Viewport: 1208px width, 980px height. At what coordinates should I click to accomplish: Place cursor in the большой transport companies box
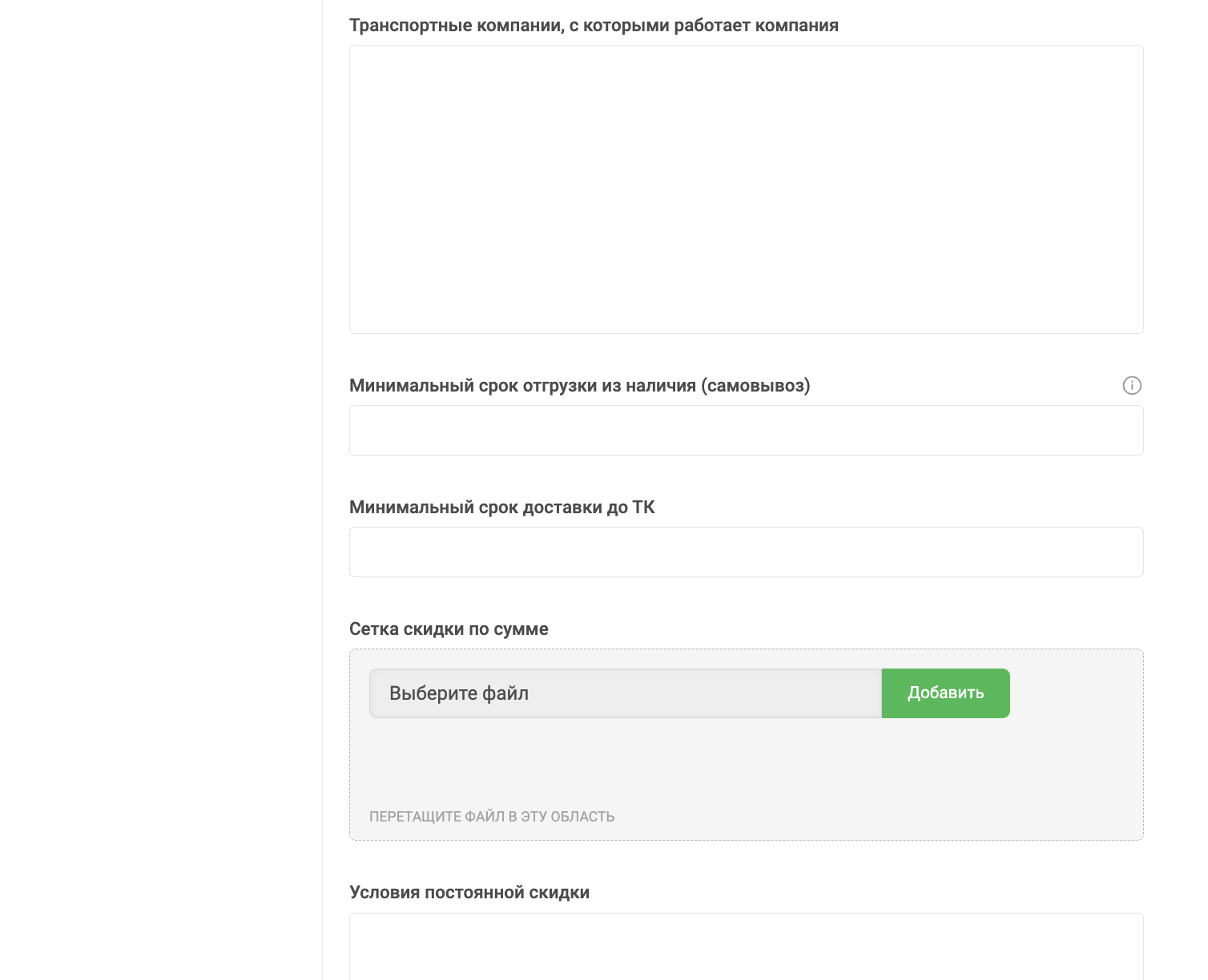click(x=746, y=189)
